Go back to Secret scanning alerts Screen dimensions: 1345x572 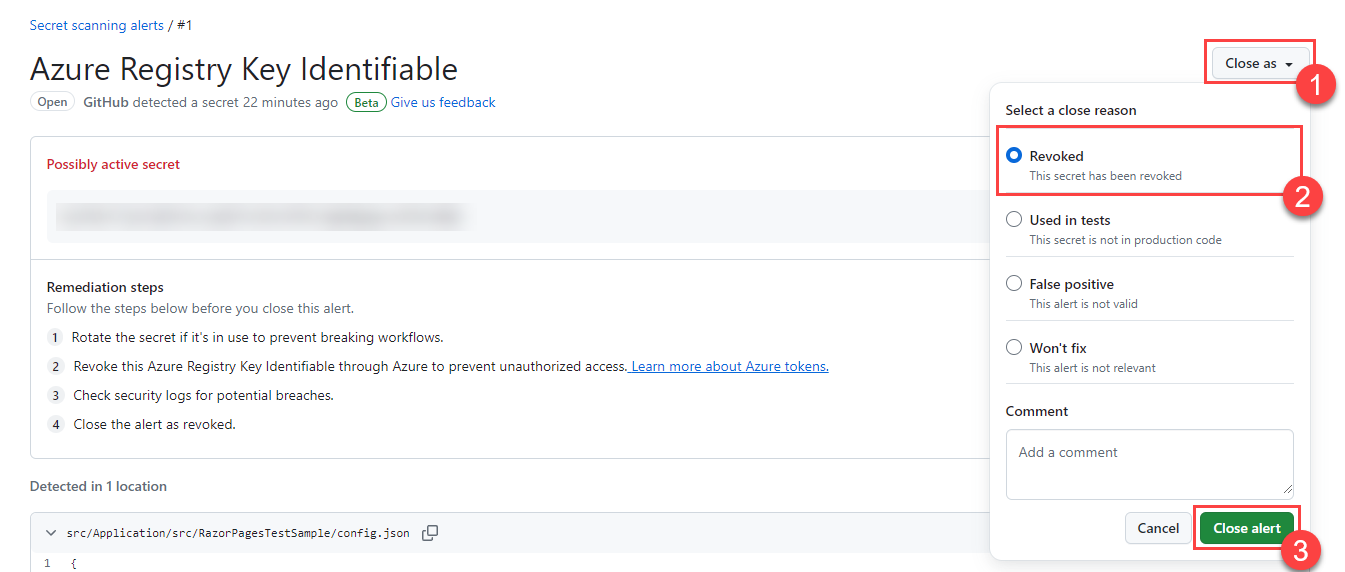[x=96, y=25]
